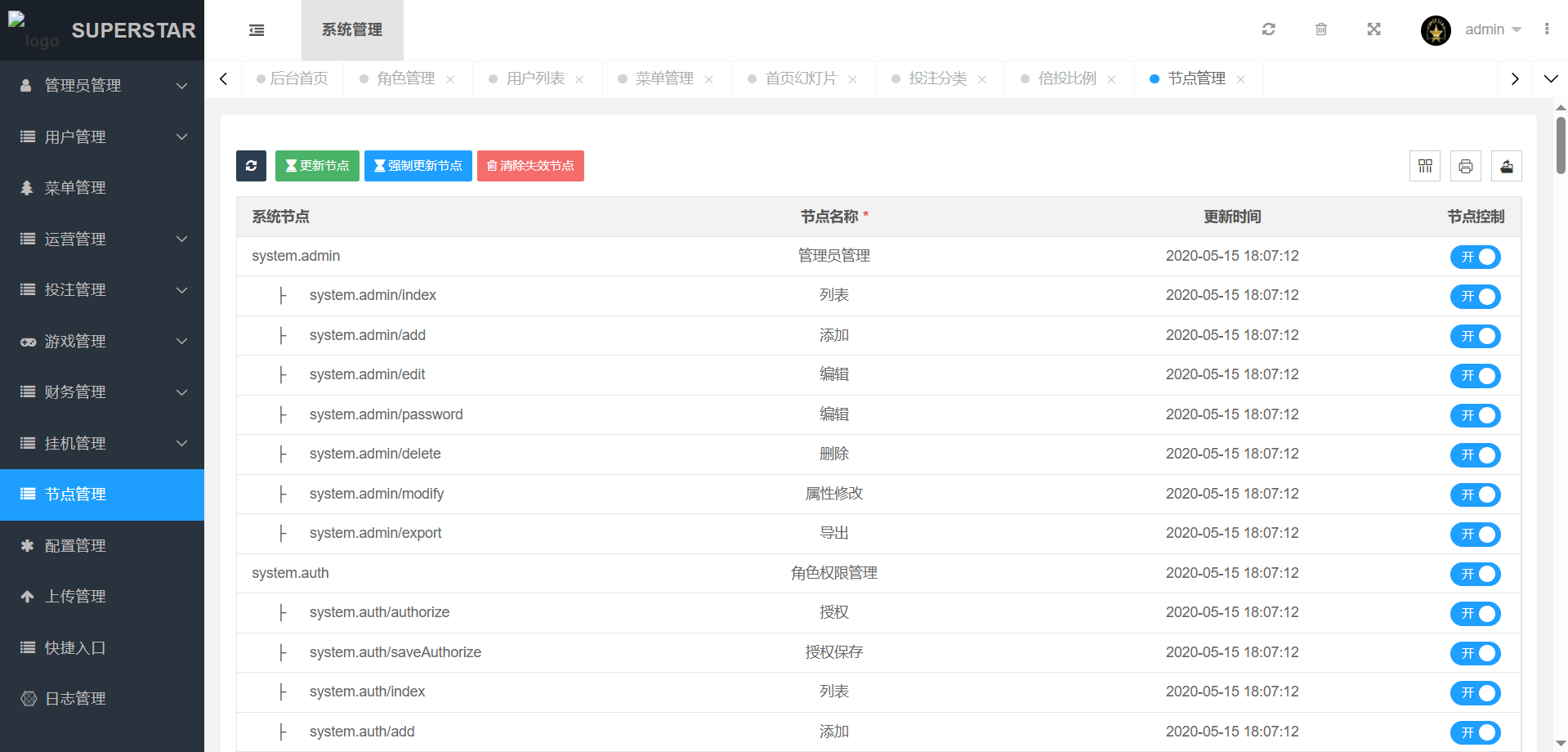Viewport: 1568px width, 752px height.
Task: Switch to the 角色管理 tab
Action: coord(406,78)
